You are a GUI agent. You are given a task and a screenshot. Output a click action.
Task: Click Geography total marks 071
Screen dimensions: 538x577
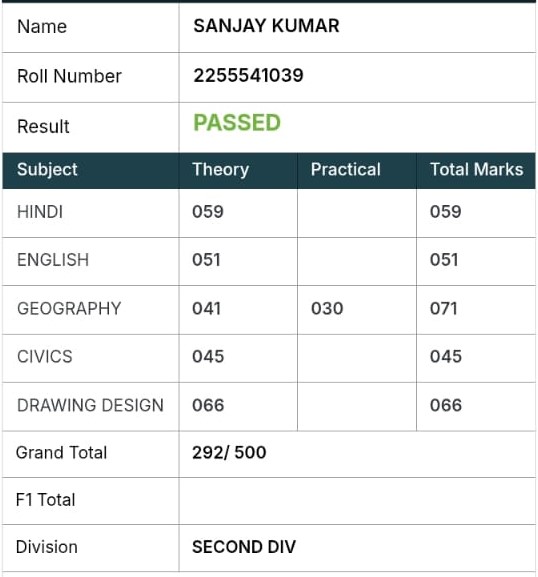click(x=443, y=308)
